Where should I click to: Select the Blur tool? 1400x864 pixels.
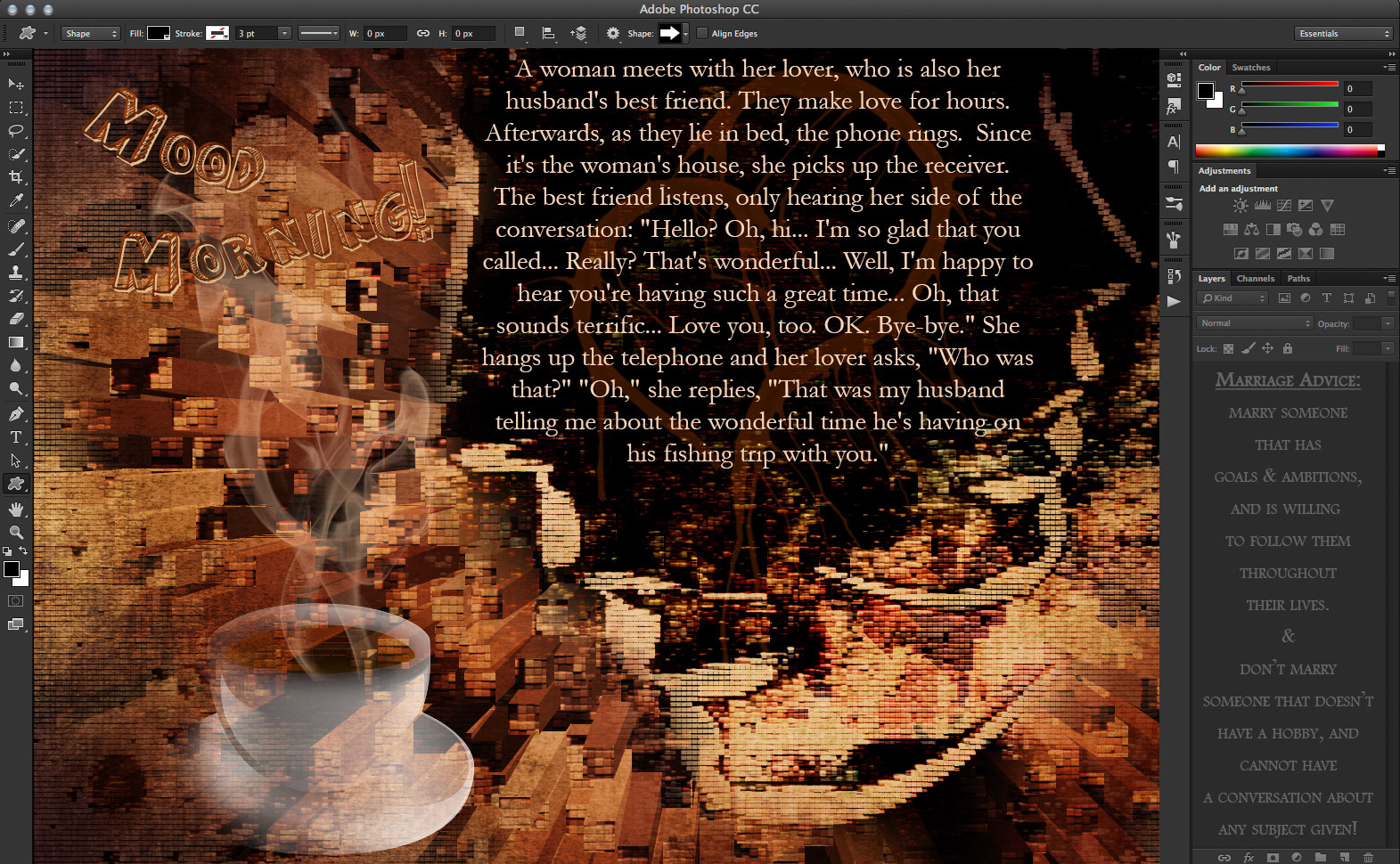click(16, 365)
